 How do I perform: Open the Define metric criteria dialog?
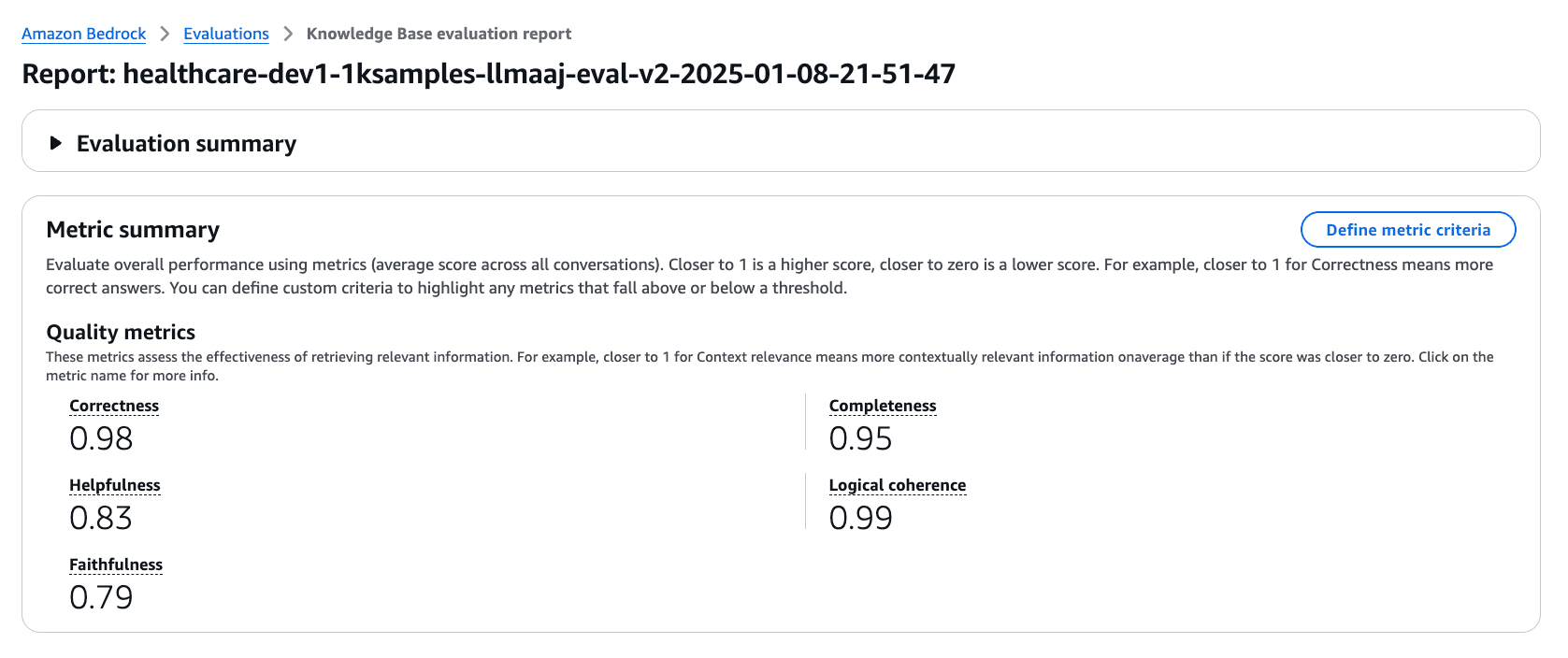(1407, 229)
